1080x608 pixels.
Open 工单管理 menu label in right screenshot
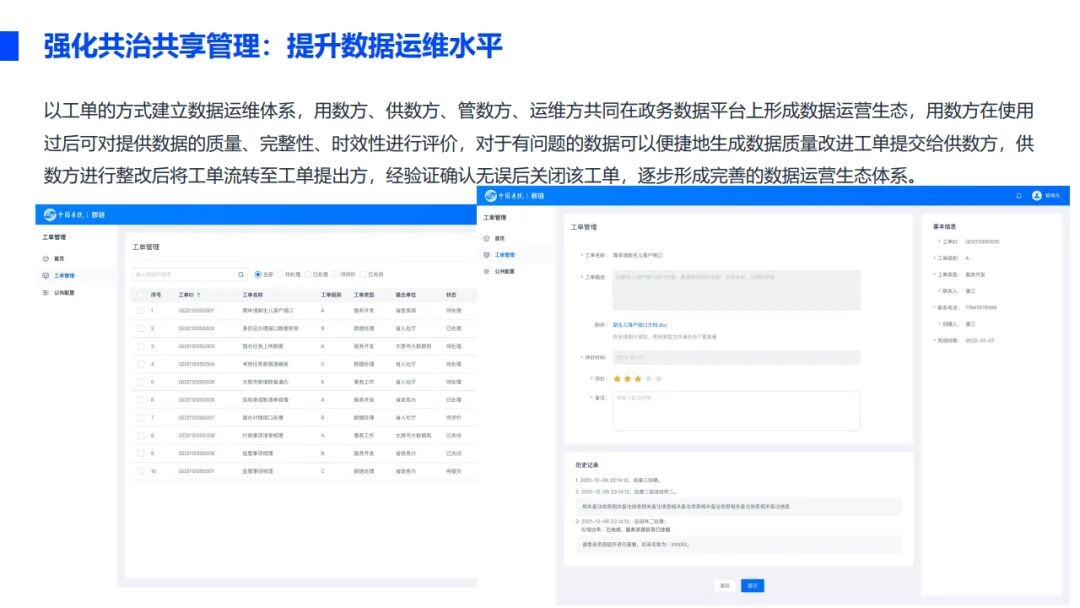click(505, 255)
